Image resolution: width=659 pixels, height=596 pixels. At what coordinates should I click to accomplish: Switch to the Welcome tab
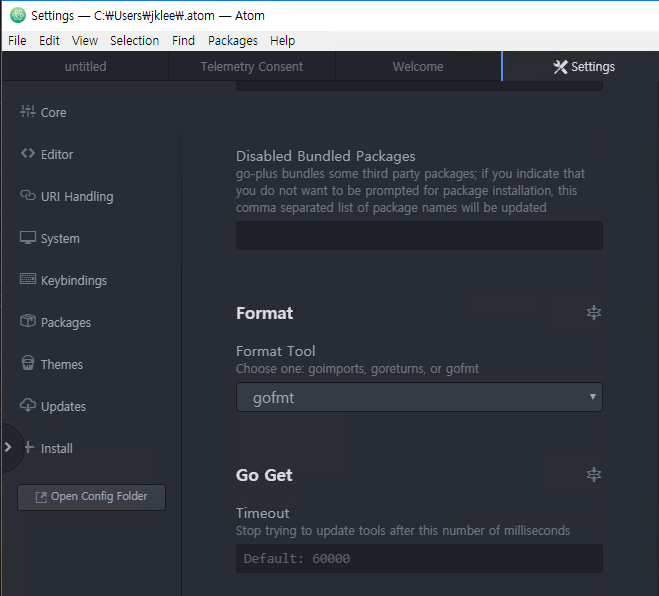pyautogui.click(x=418, y=67)
